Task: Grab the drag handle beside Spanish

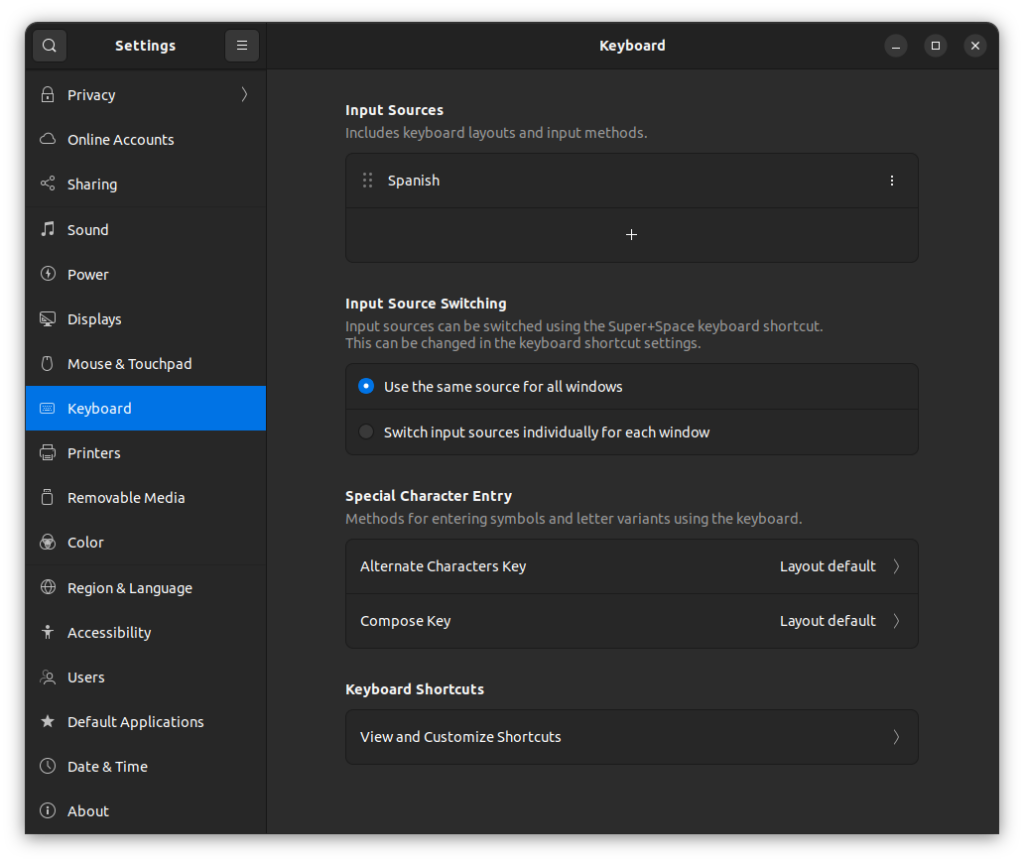Action: [x=367, y=181]
